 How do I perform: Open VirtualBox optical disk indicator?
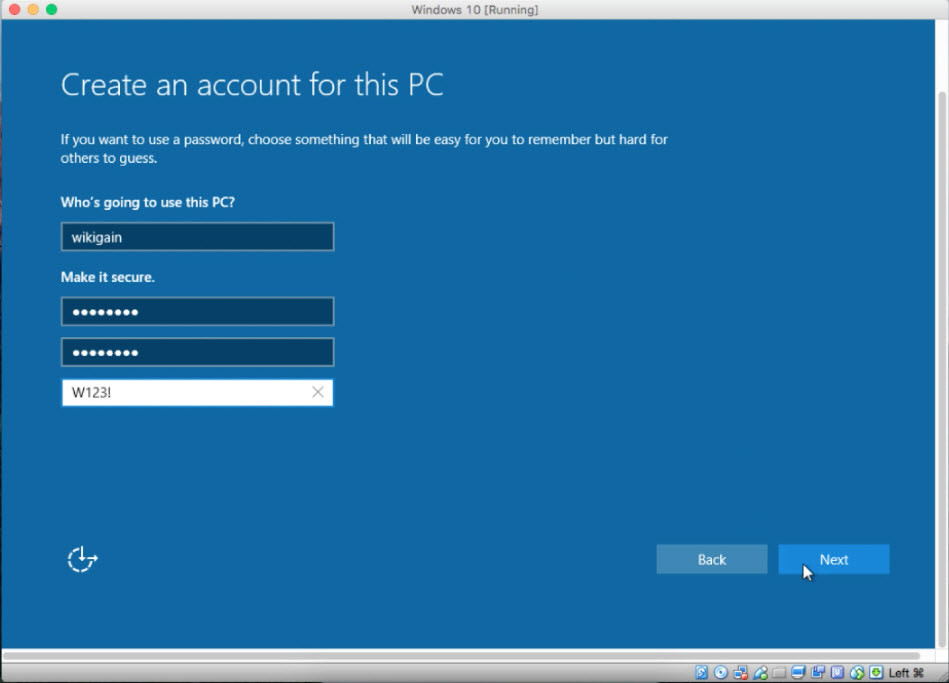(720, 672)
